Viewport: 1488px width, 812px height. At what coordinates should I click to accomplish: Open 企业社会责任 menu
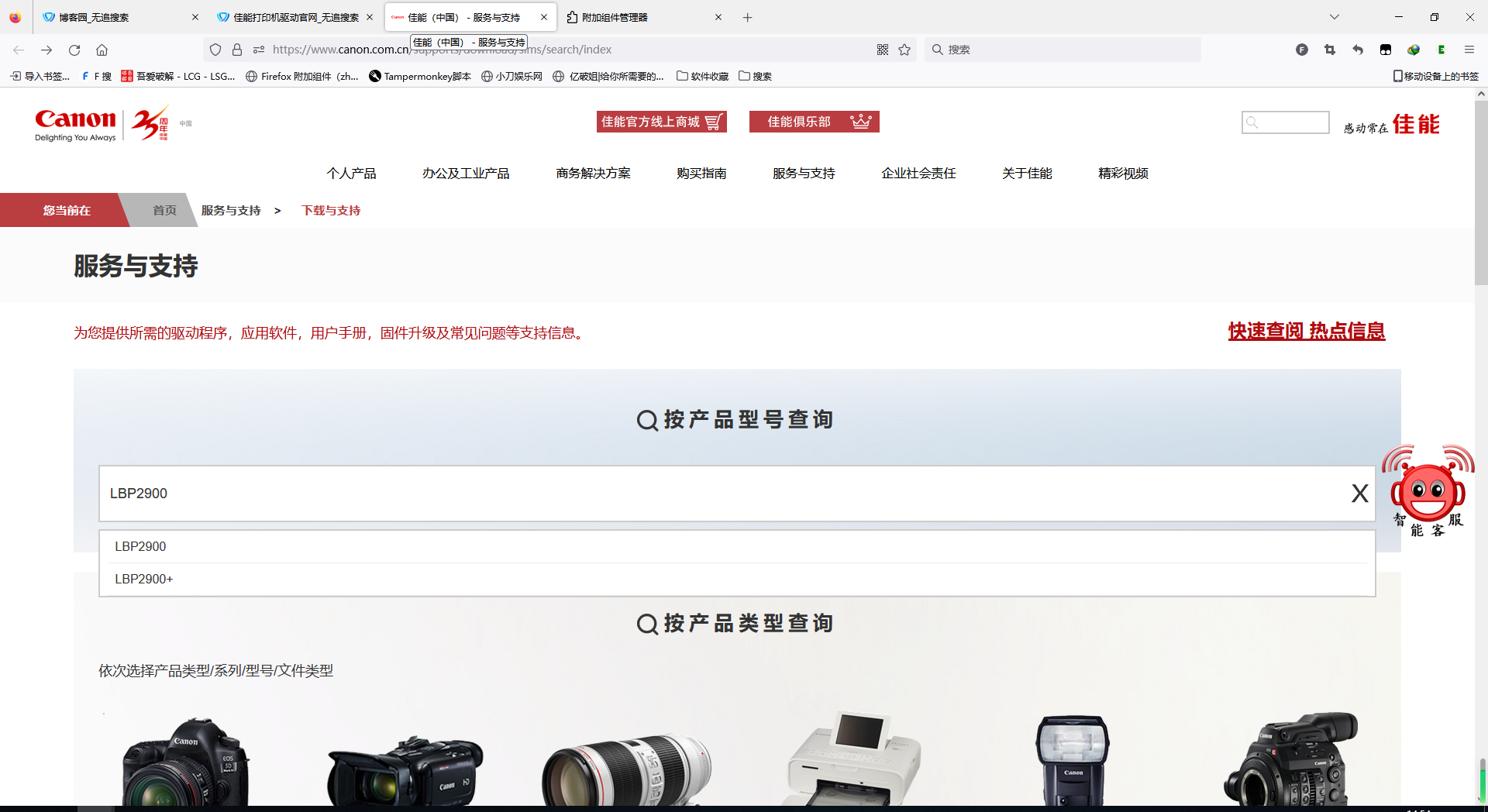pos(918,174)
